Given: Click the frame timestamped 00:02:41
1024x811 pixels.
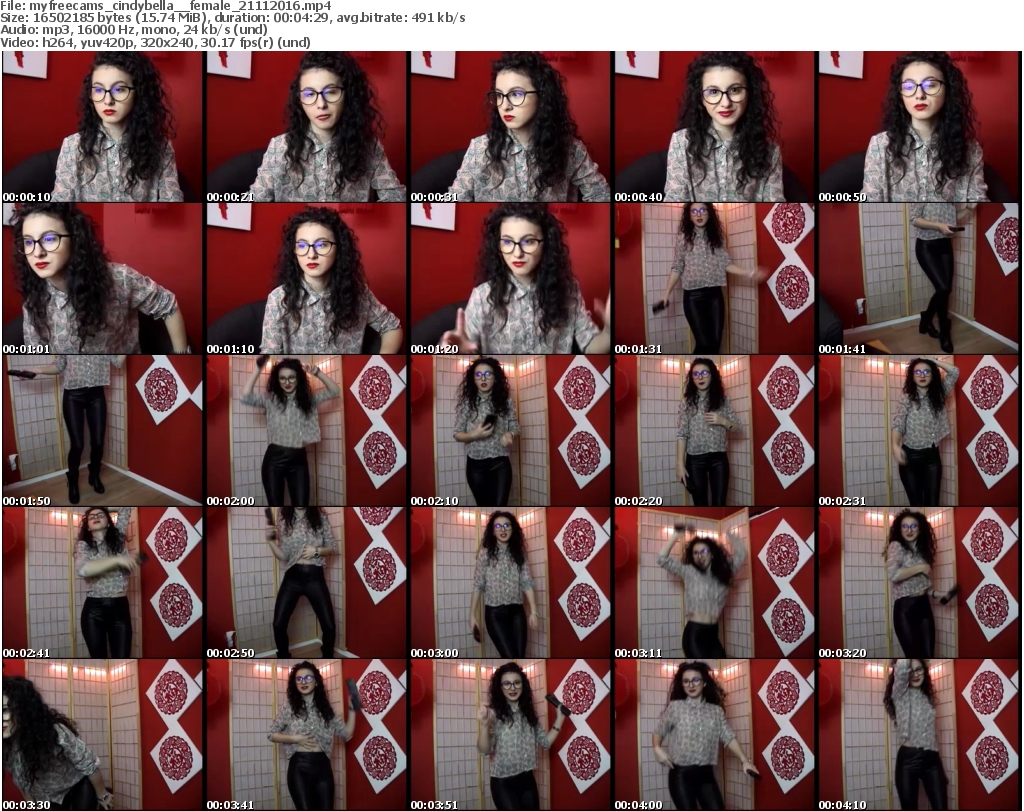Looking at the screenshot, I should 103,583.
